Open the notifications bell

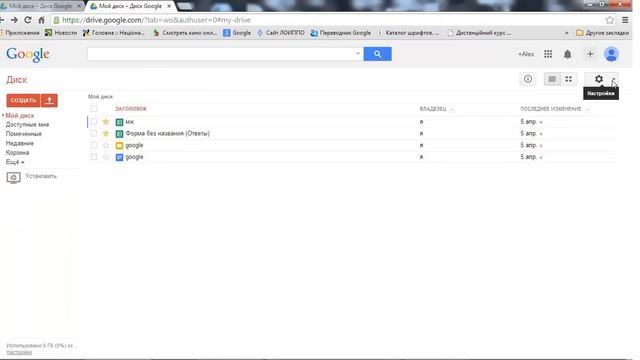(567, 54)
